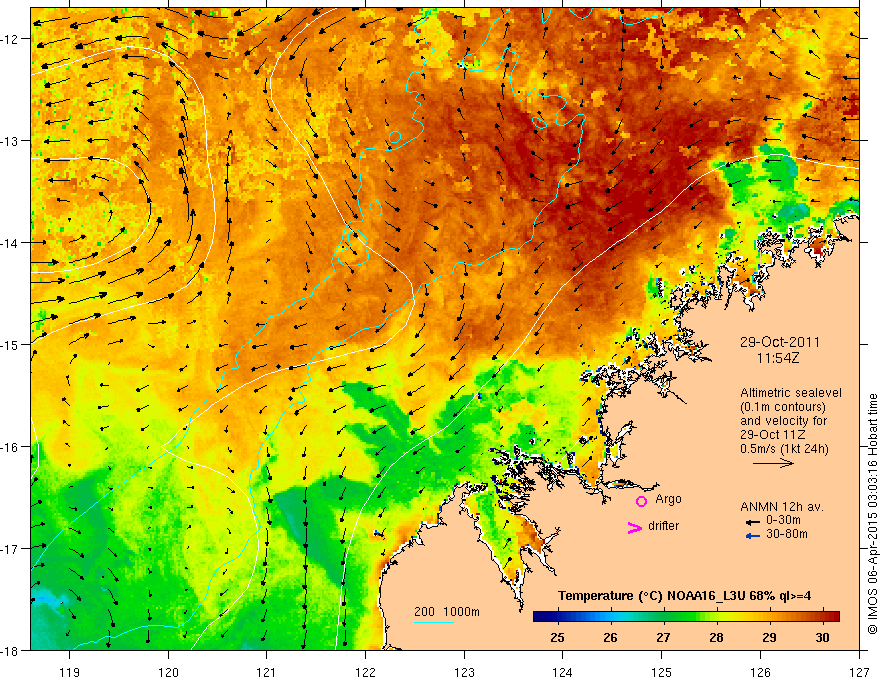Click the '(0.1m contours)' legend line
Screen dimensions: 880x680
pos(783,407)
